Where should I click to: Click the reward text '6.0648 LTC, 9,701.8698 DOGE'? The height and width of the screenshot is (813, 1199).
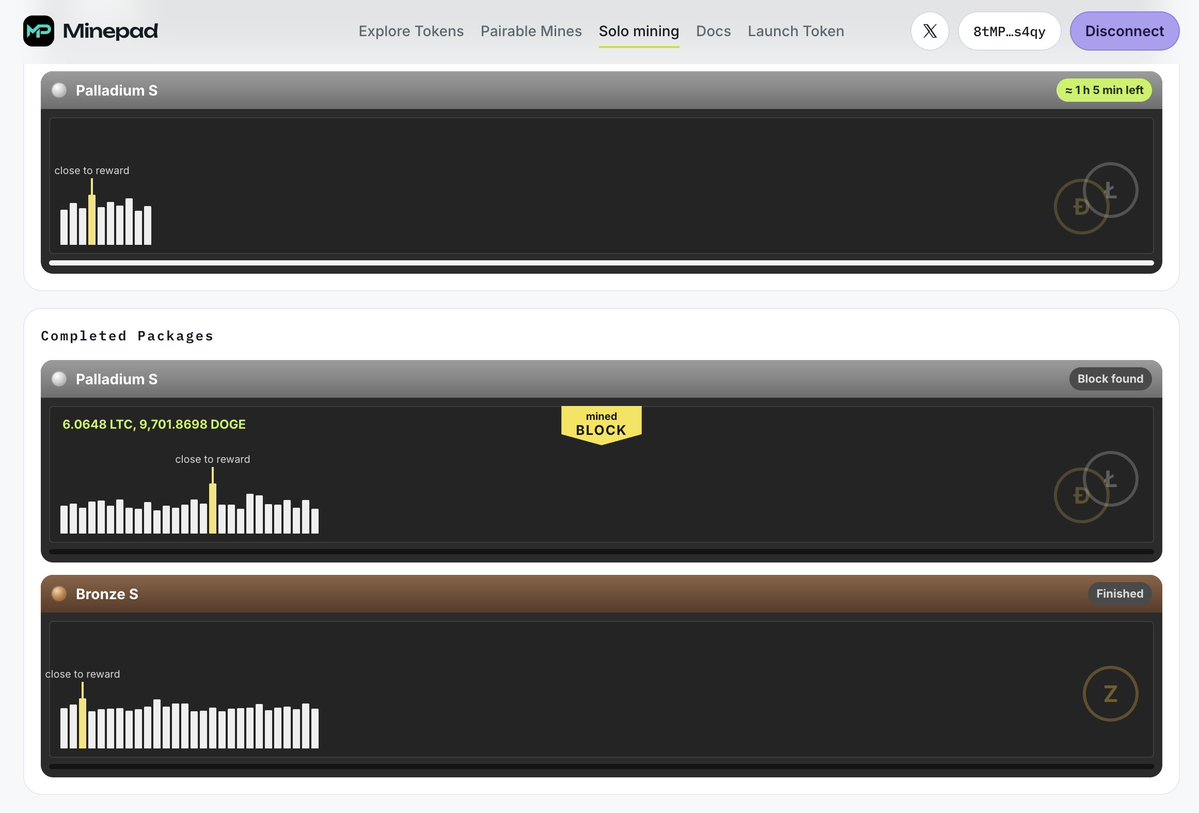click(x=154, y=424)
